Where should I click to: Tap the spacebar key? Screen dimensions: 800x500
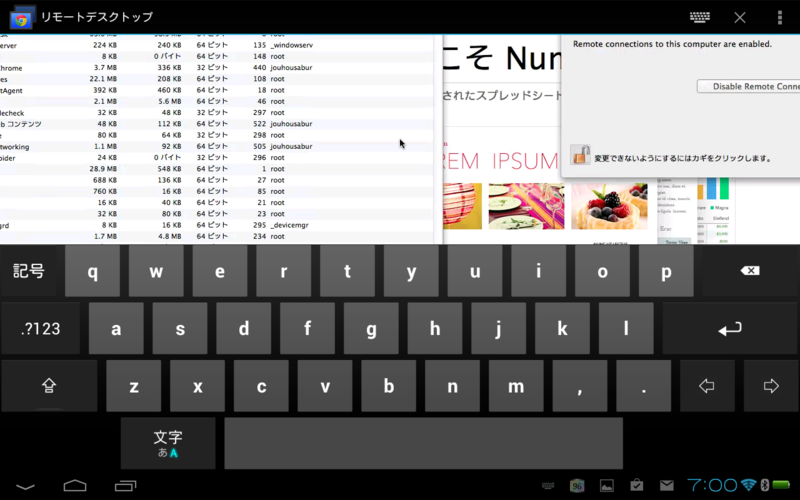coord(423,443)
